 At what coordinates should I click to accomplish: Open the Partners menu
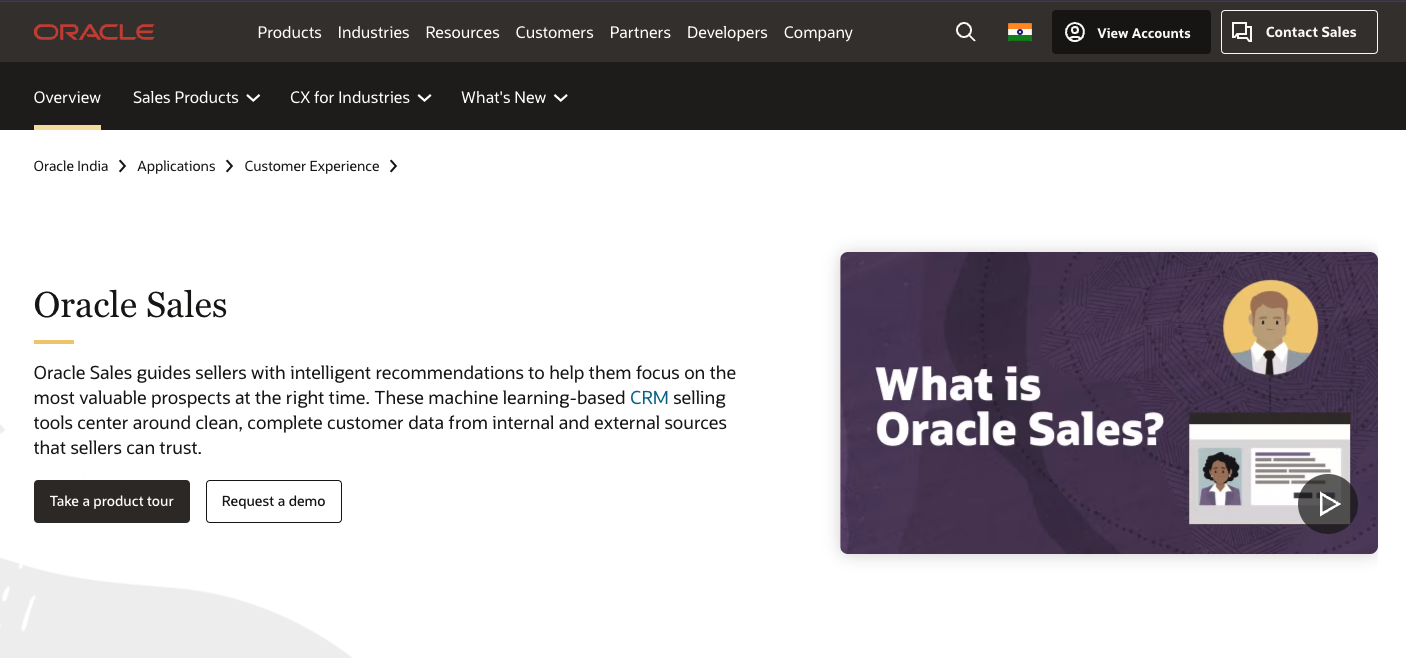click(x=640, y=32)
